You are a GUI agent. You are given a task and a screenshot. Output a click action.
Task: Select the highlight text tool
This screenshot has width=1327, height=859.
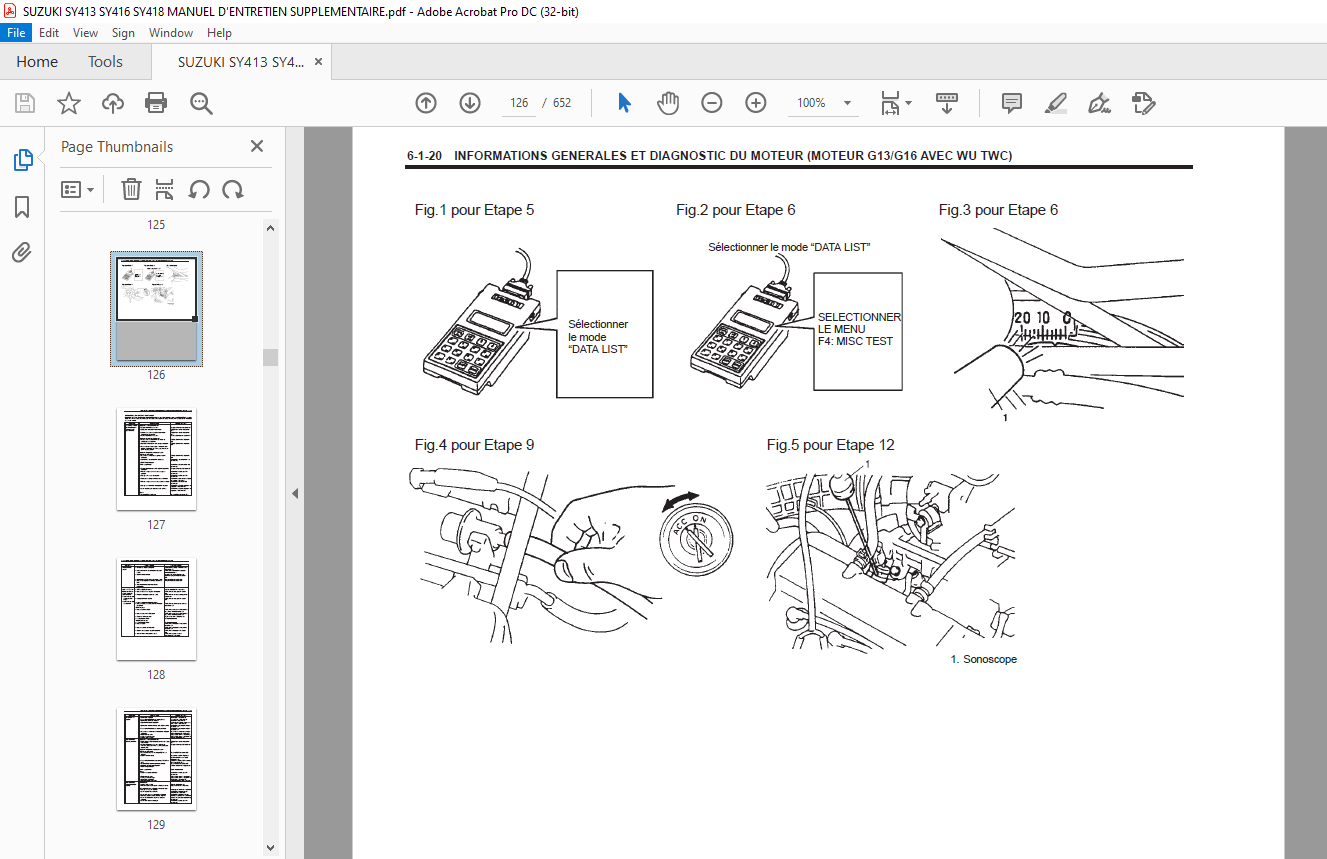tap(1055, 103)
